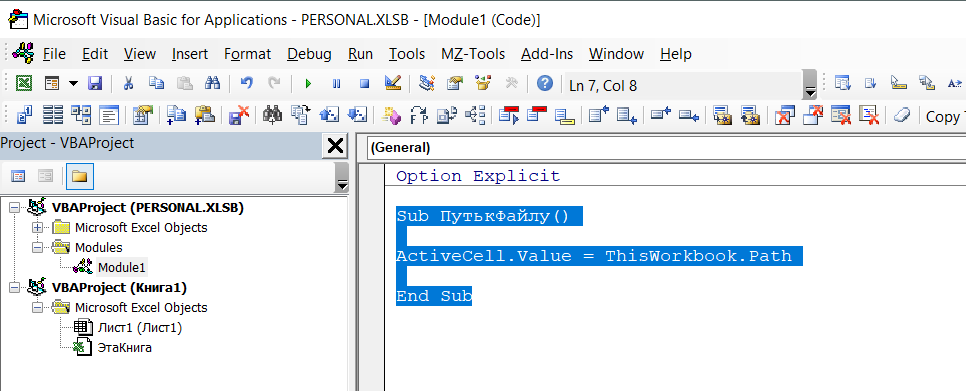Open the Insert UserForm dropdown arrow
Image resolution: width=966 pixels, height=391 pixels.
pos(73,84)
